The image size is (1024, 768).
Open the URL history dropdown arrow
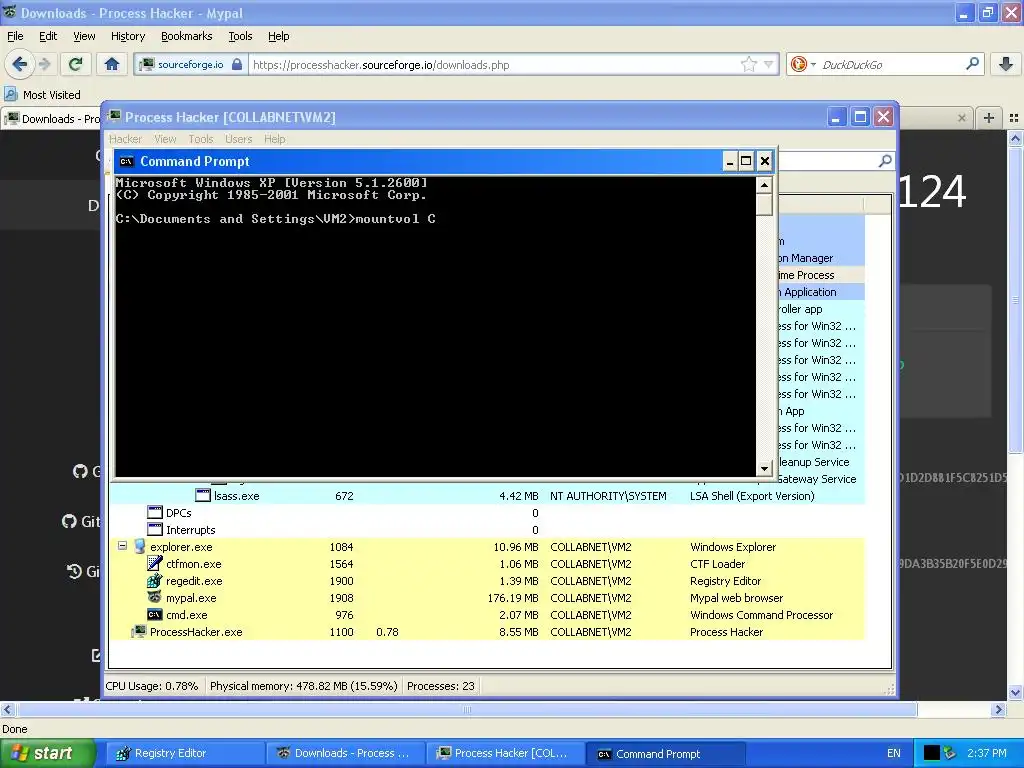(x=769, y=64)
